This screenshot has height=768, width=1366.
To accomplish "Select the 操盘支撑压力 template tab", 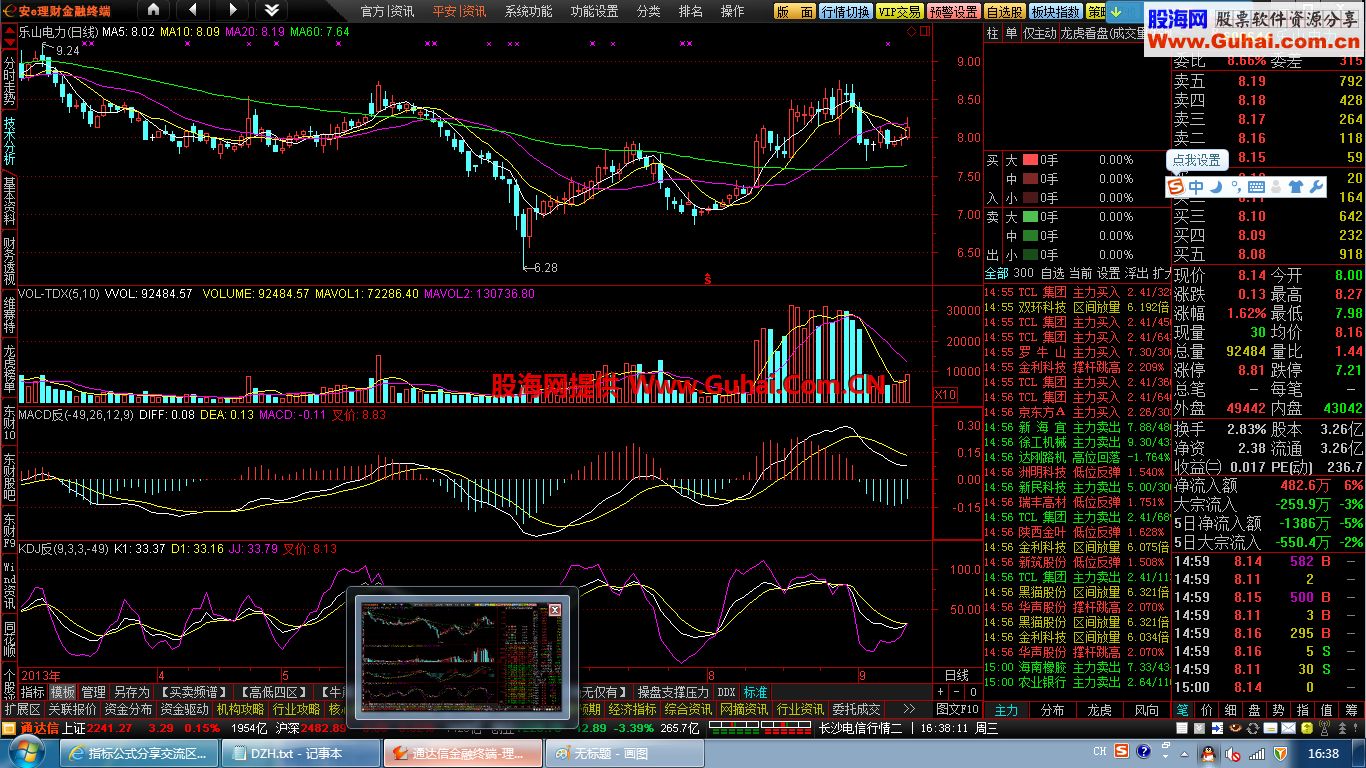I will (673, 692).
